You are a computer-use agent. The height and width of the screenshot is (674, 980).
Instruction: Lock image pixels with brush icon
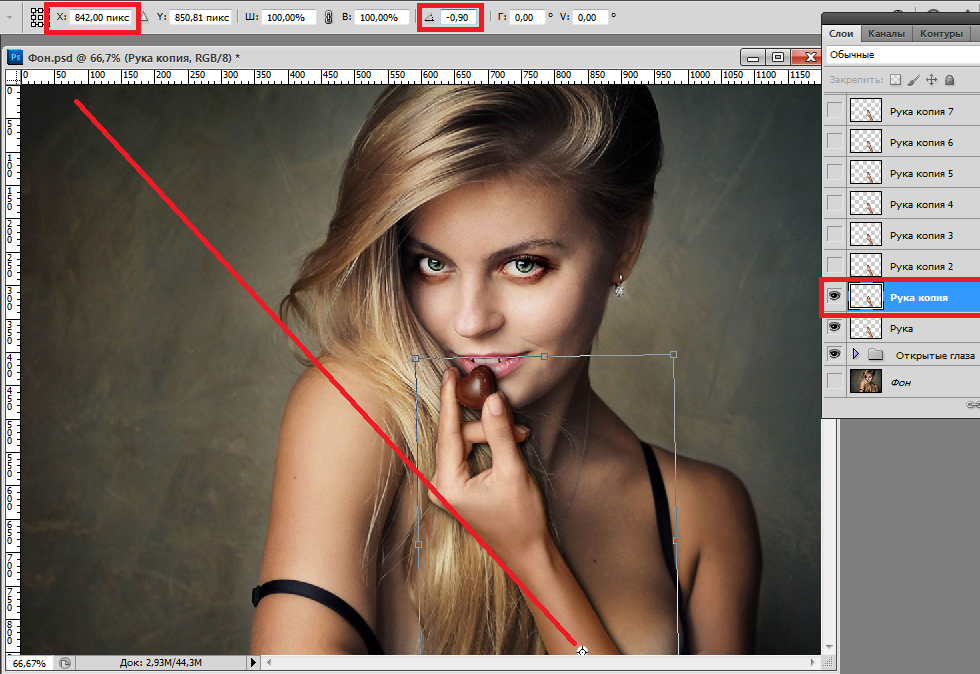pos(913,79)
